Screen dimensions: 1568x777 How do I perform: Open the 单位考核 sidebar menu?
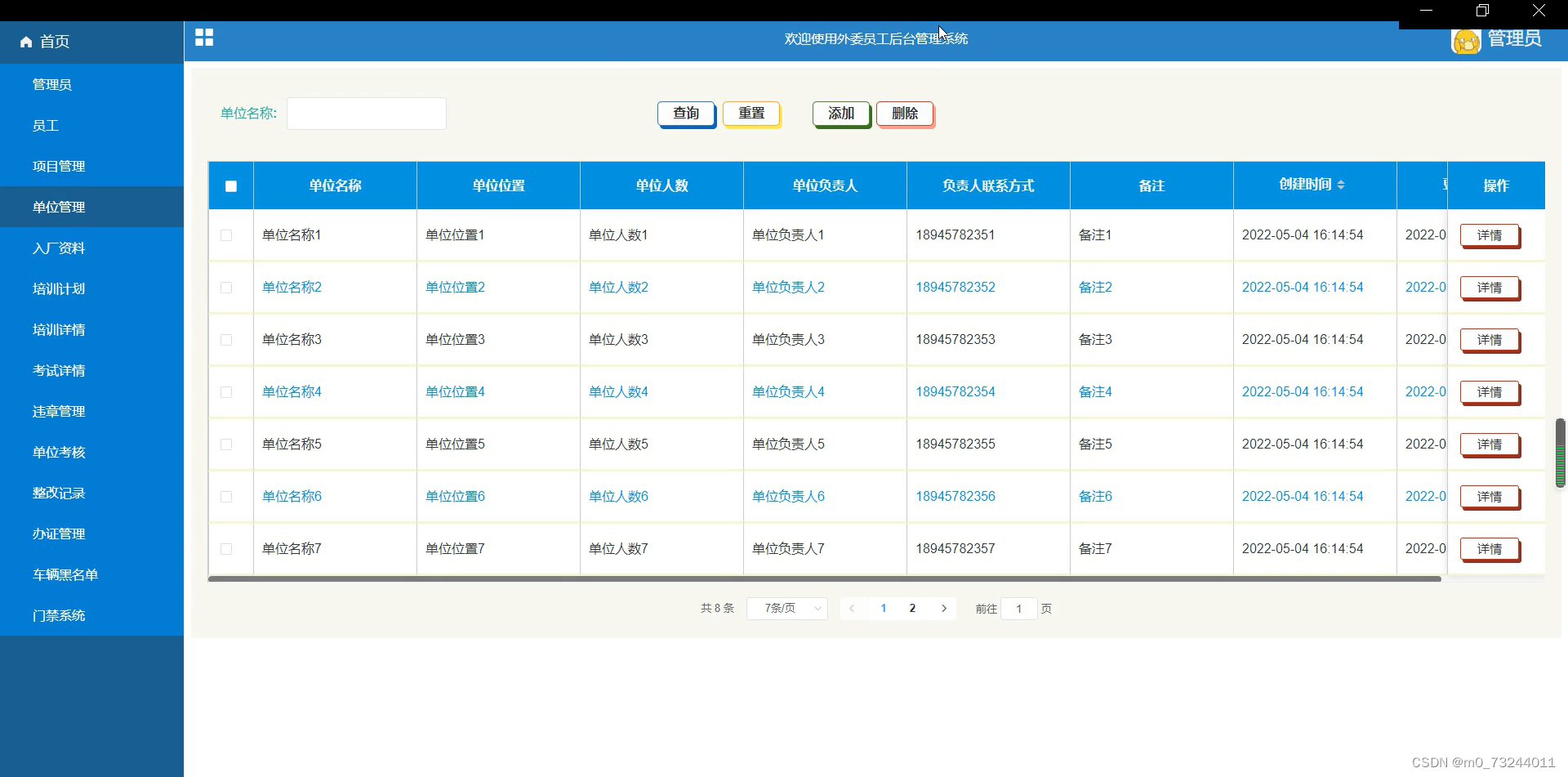coord(91,452)
